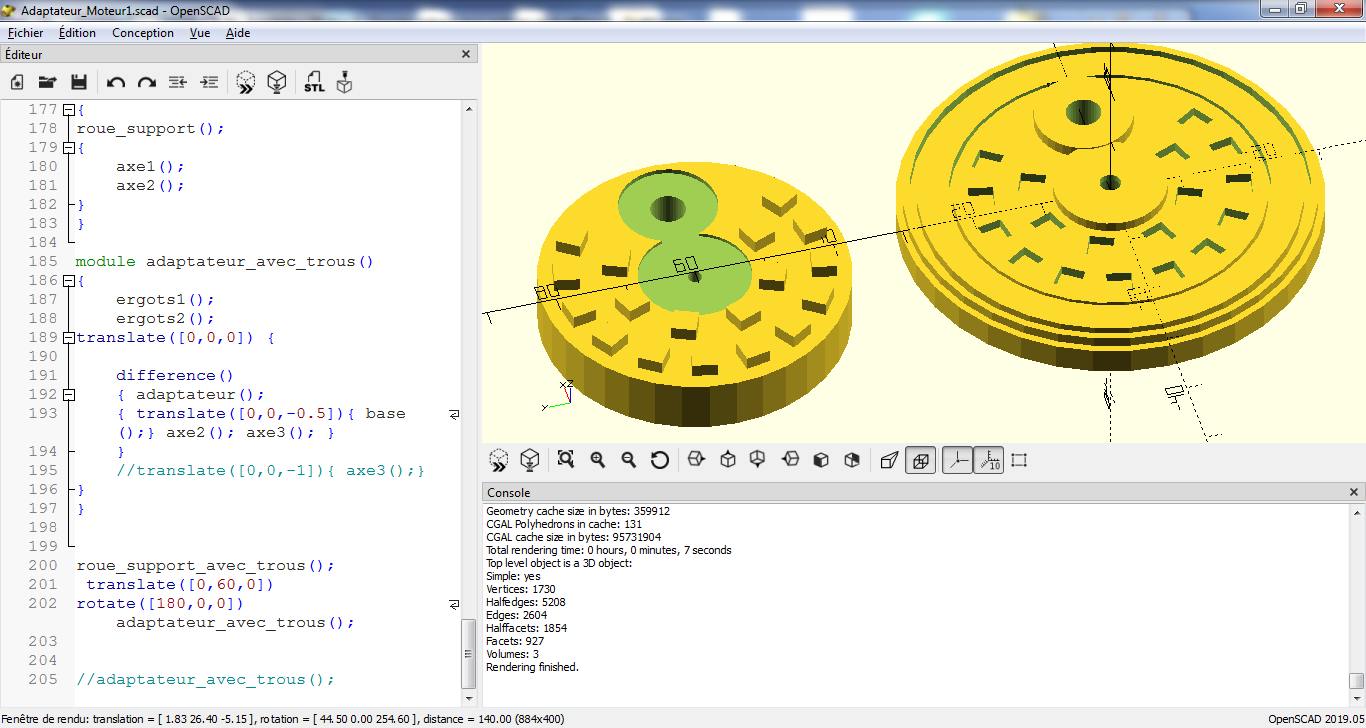This screenshot has height=728, width=1366.
Task: Preview the model from editor toolbar
Action: pyautogui.click(x=246, y=82)
